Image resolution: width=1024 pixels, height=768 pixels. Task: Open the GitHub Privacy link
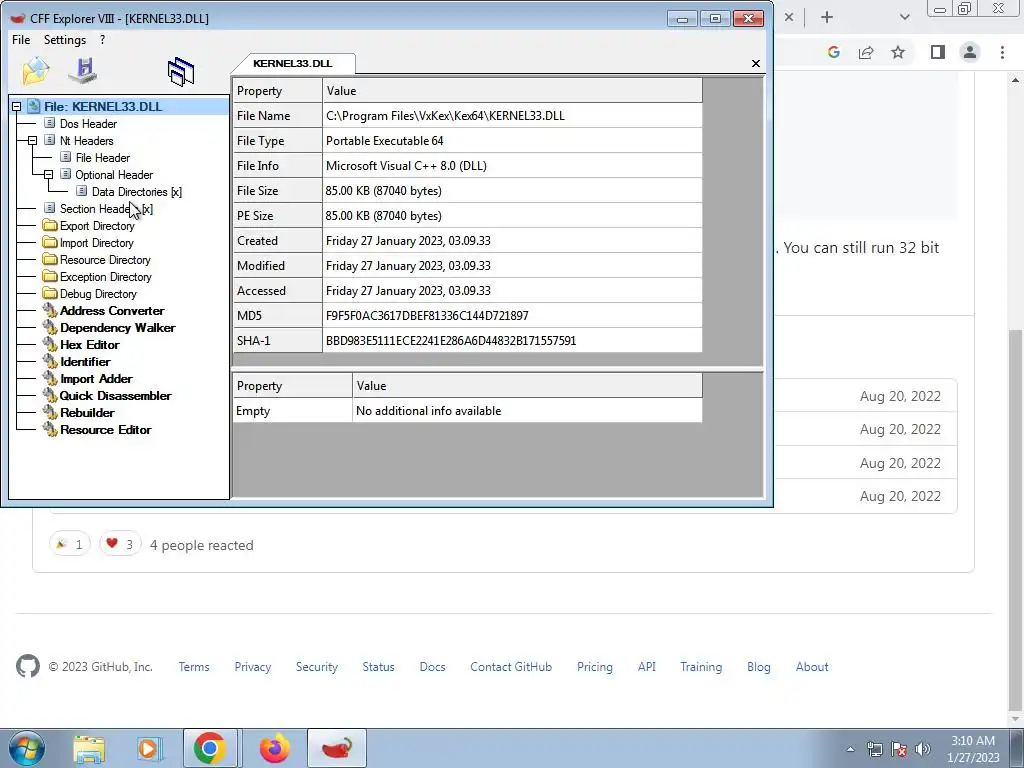click(x=253, y=667)
